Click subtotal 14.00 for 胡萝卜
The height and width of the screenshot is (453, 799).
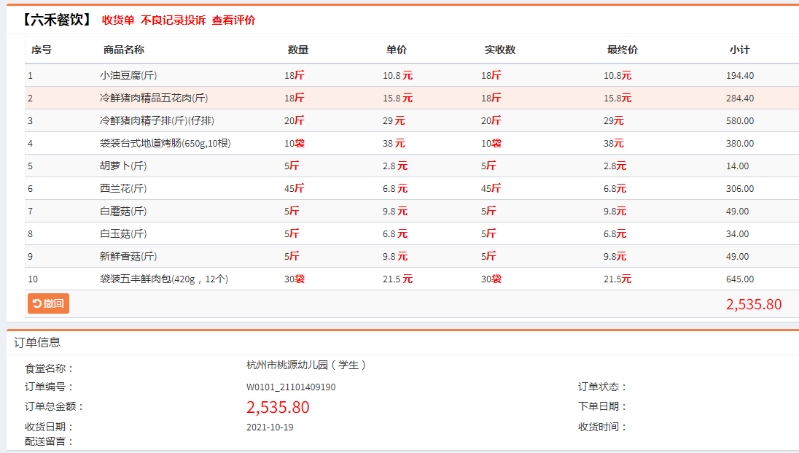pos(737,166)
